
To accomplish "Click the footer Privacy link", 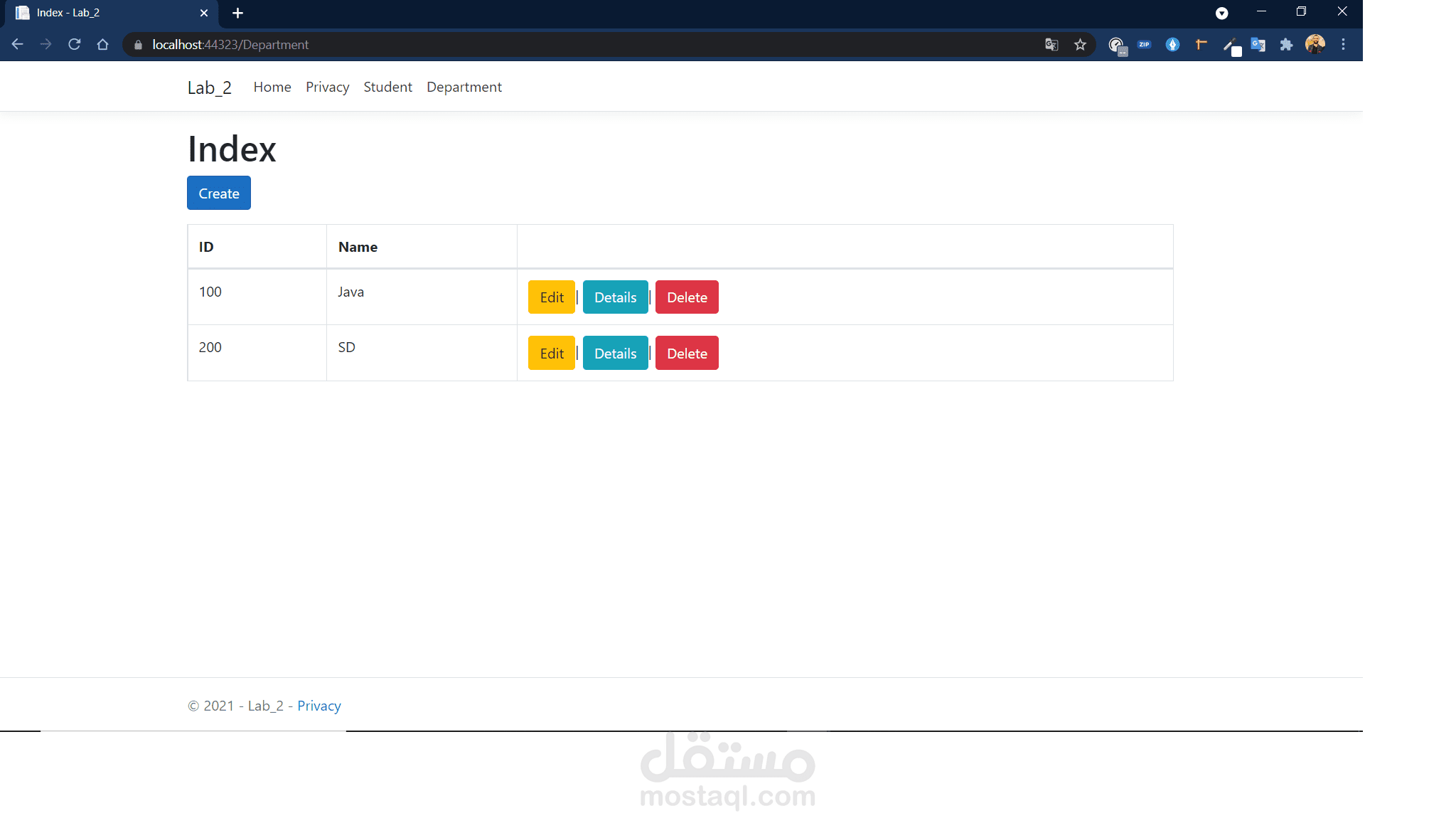I will (x=318, y=706).
